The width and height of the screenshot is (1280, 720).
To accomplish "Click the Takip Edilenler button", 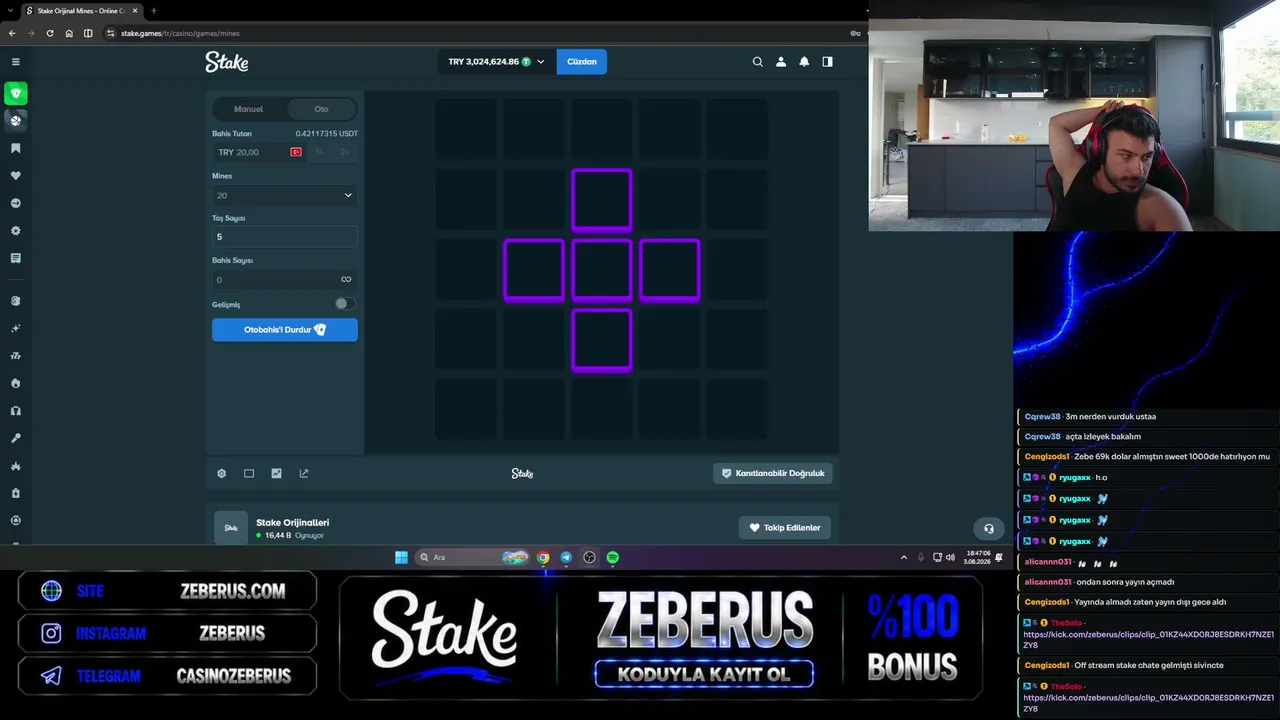I will 785,528.
